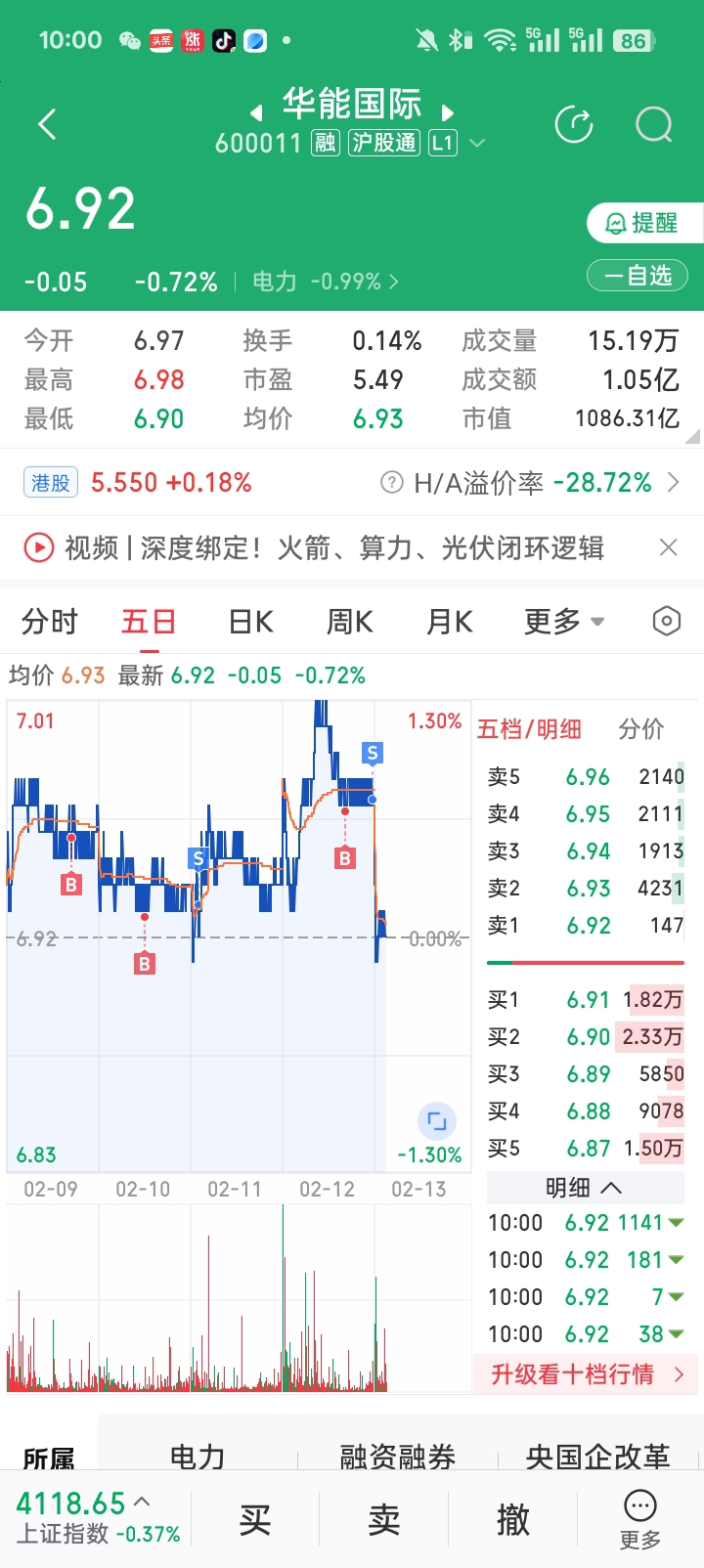Play the 视频 news banner icon
The height and width of the screenshot is (1568, 704).
[38, 547]
